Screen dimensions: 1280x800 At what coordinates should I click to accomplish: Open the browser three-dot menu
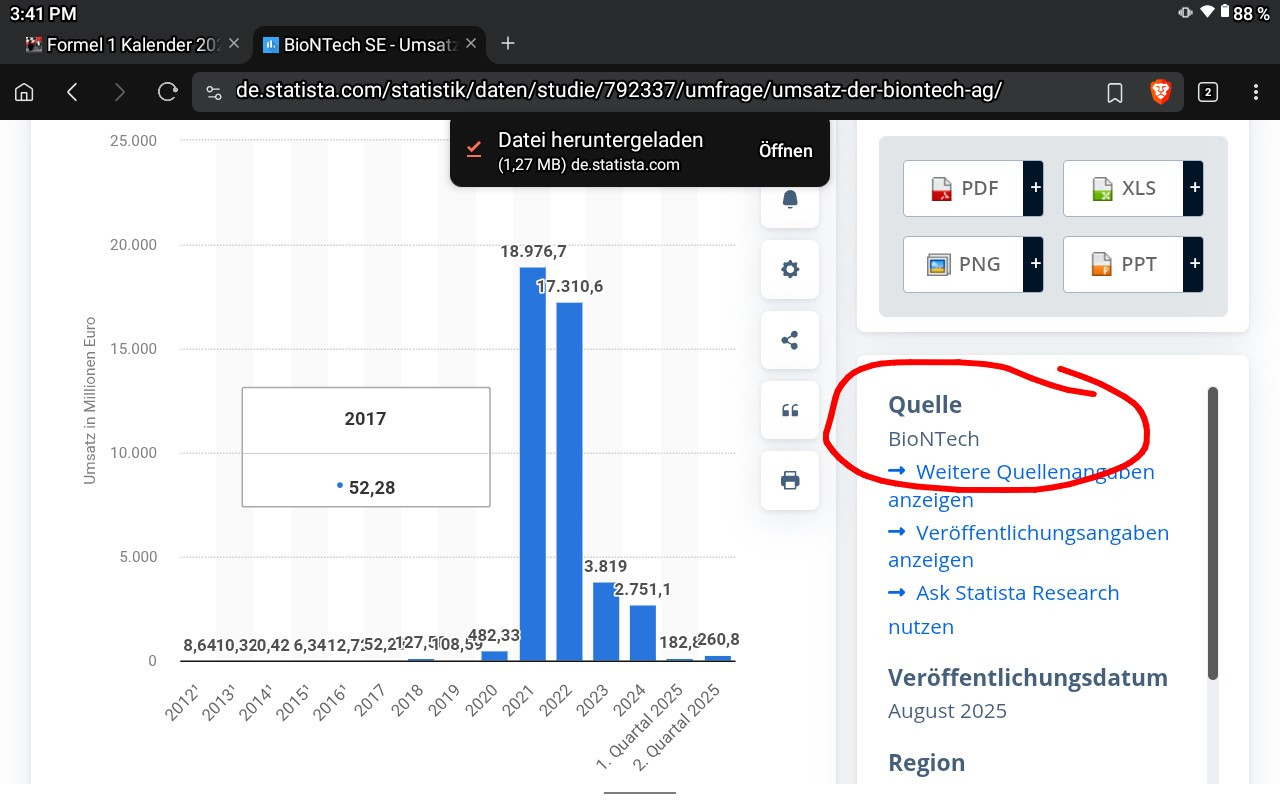coord(1256,92)
